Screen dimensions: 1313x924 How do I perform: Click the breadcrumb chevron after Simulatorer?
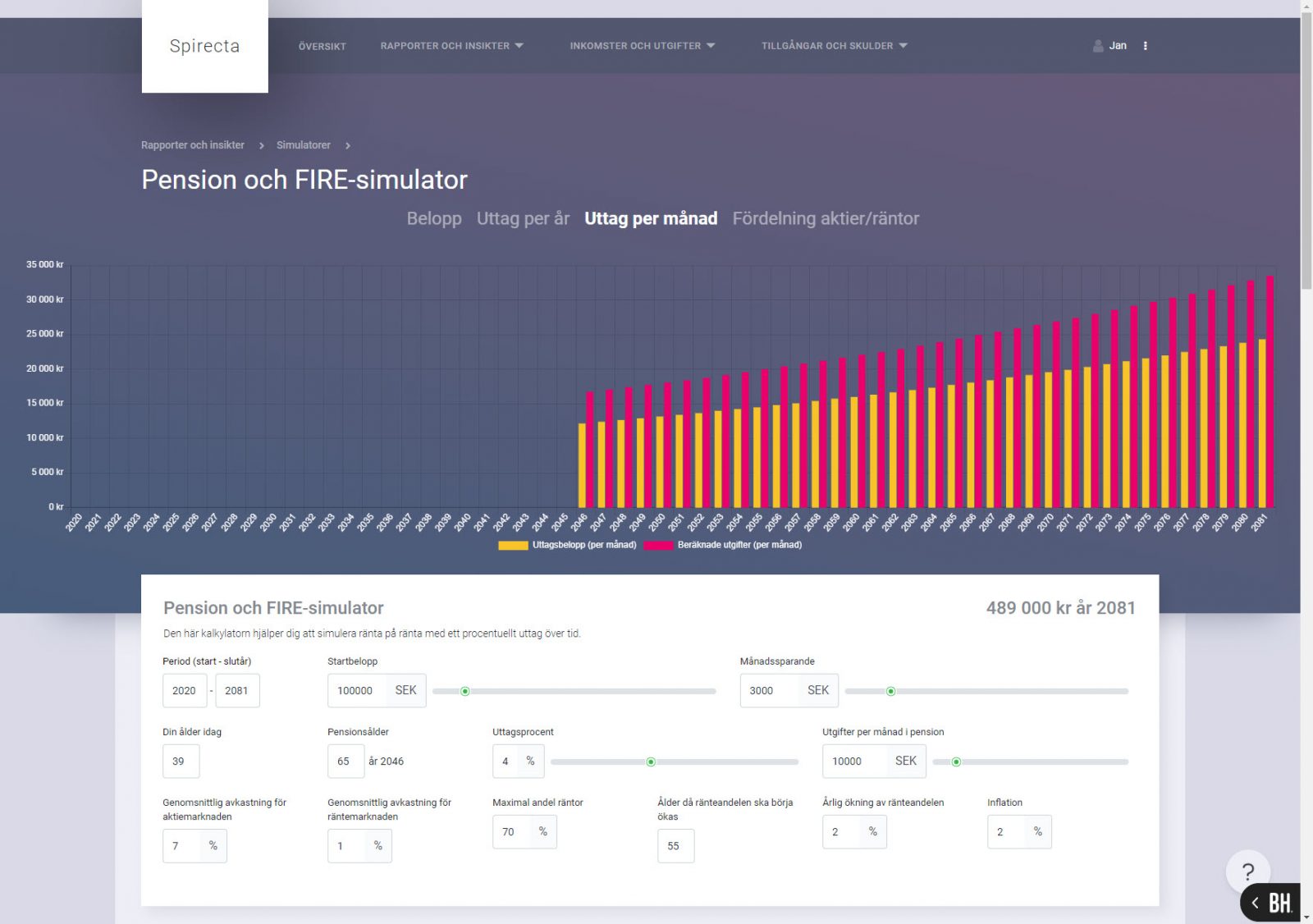[348, 145]
